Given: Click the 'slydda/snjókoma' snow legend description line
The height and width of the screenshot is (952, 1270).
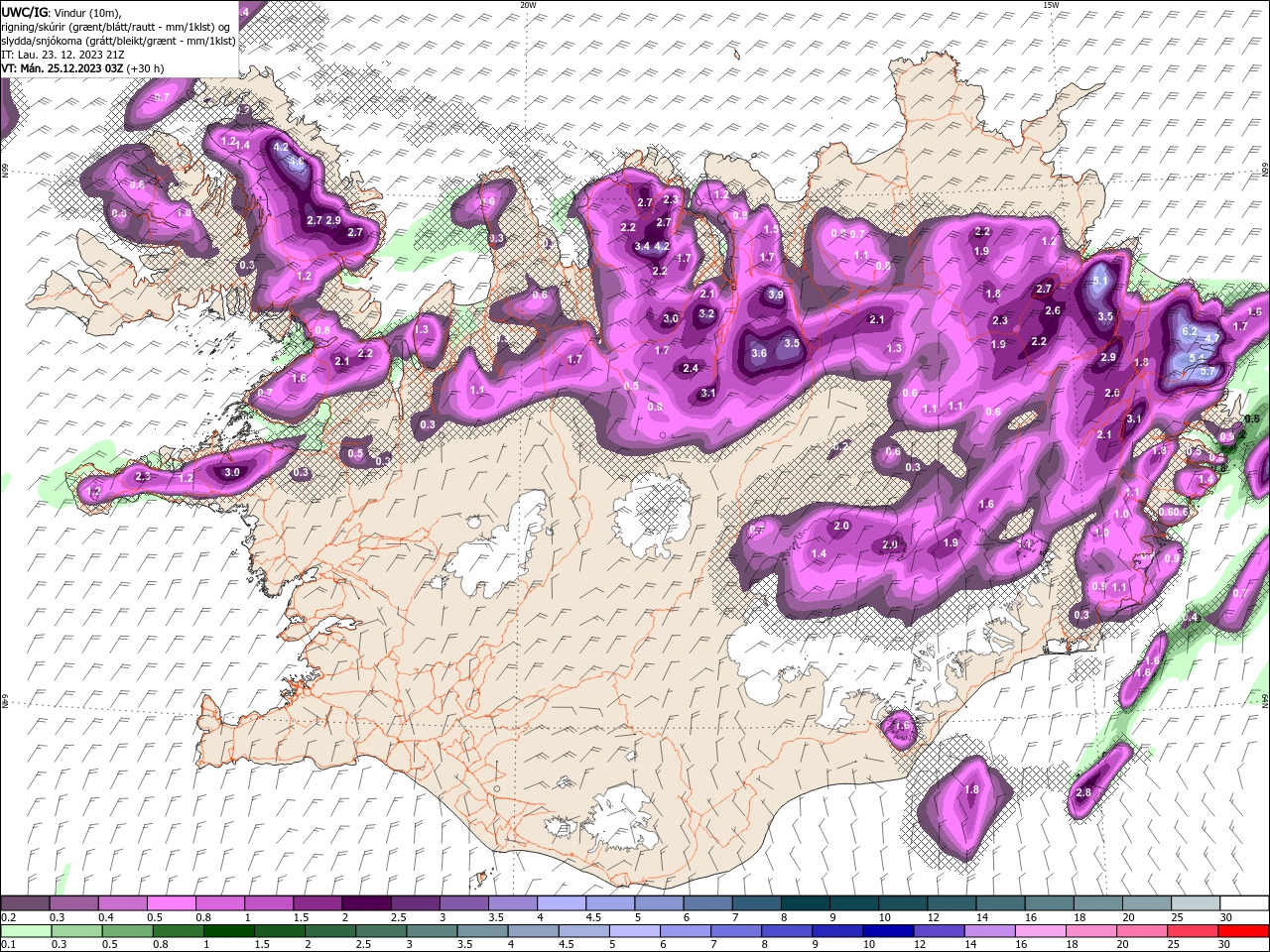Looking at the screenshot, I should 119,41.
